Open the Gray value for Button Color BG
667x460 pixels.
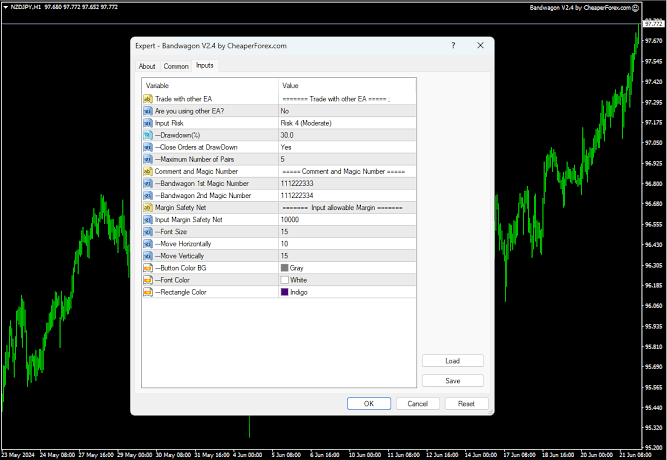click(x=347, y=268)
